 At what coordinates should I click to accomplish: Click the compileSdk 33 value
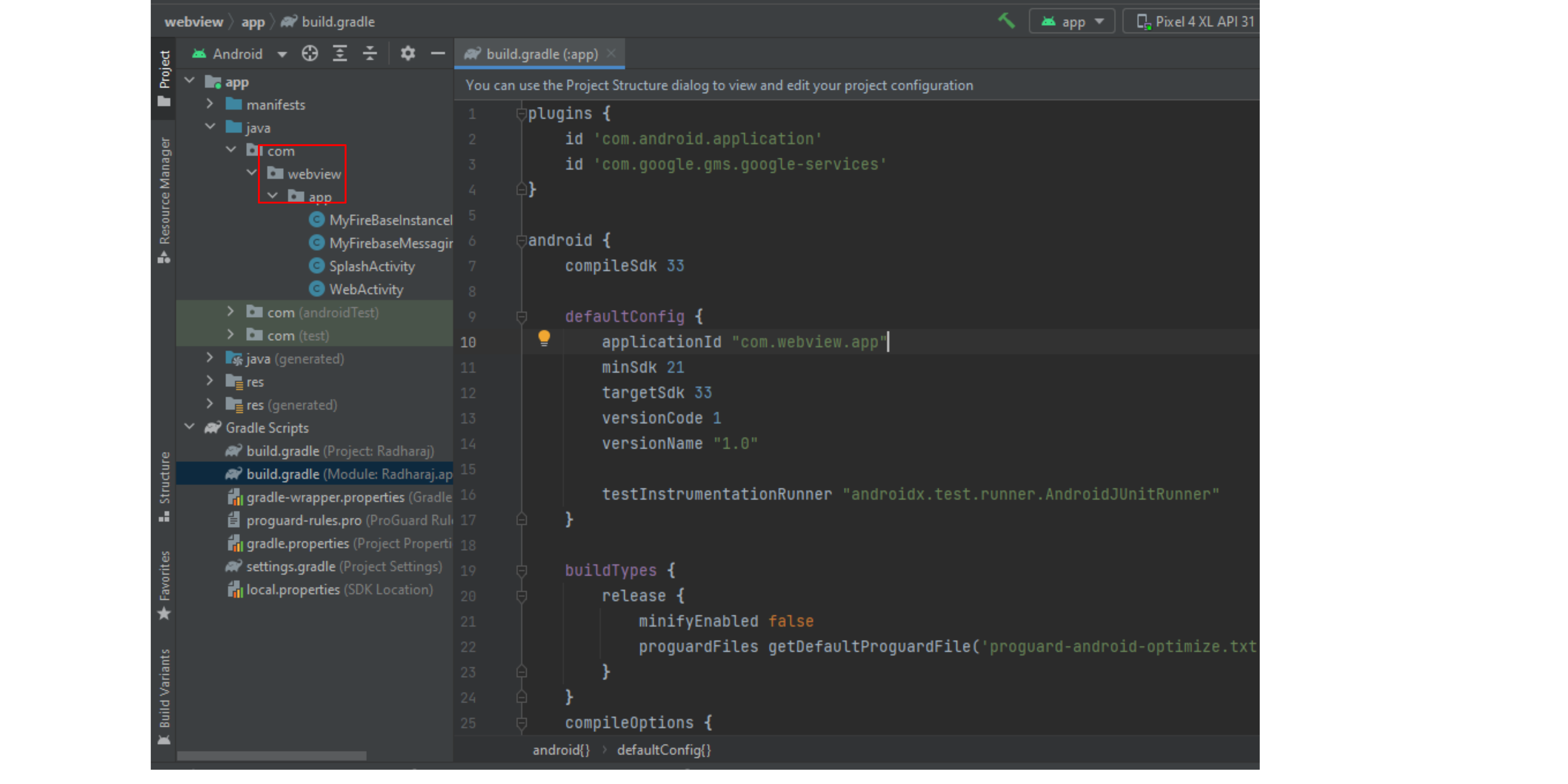[675, 266]
